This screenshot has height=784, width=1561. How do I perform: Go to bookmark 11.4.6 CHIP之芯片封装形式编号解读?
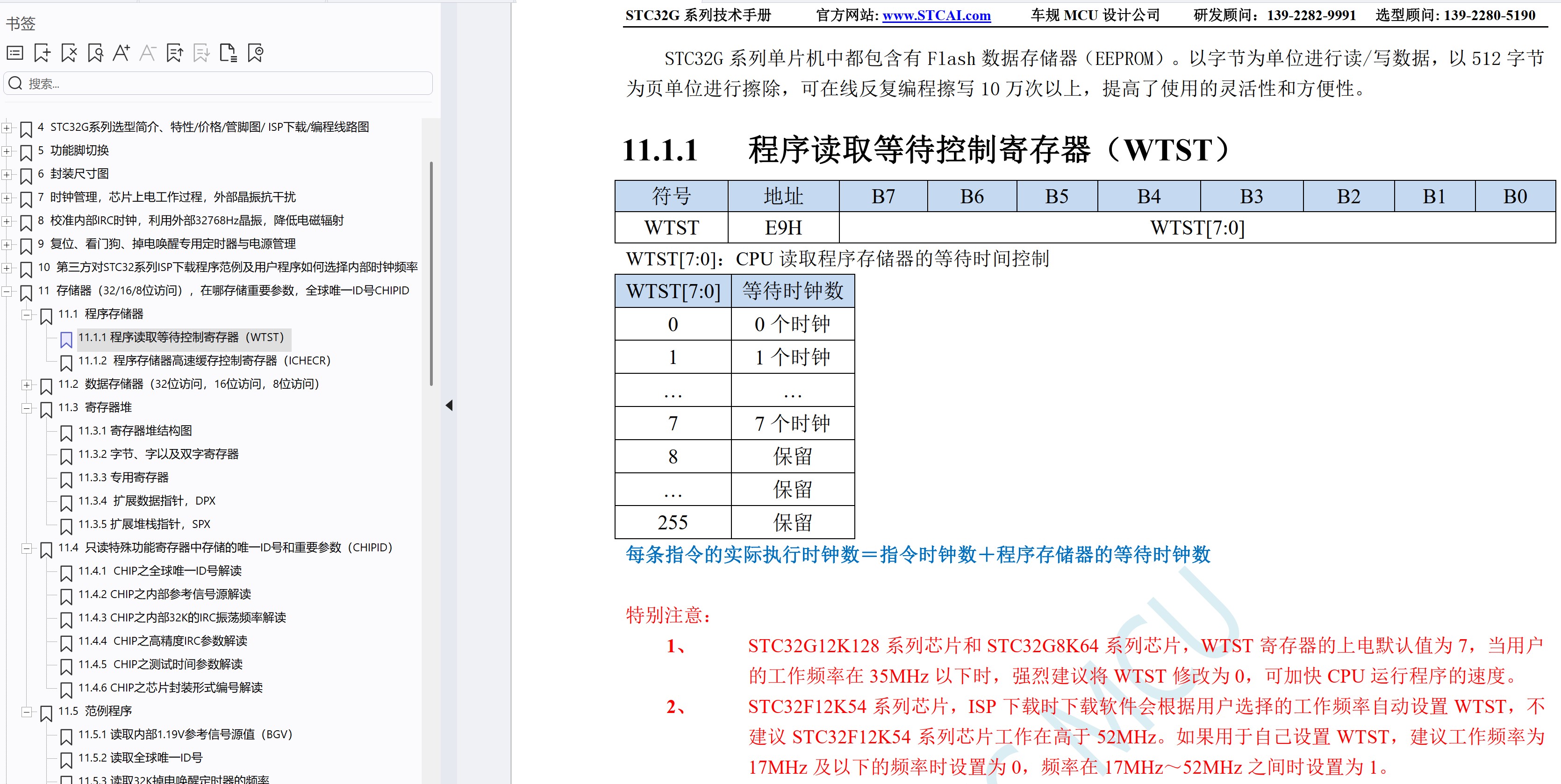(171, 688)
